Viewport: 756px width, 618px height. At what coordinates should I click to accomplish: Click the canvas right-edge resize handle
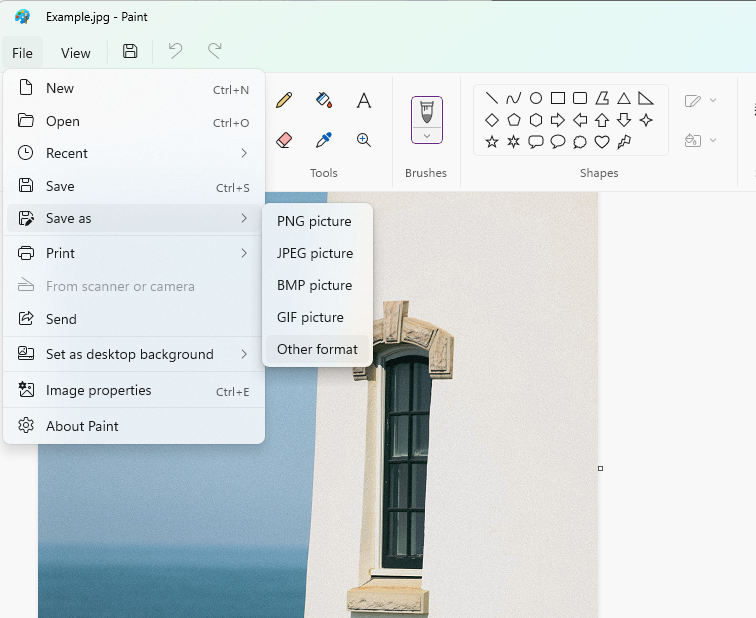(600, 468)
